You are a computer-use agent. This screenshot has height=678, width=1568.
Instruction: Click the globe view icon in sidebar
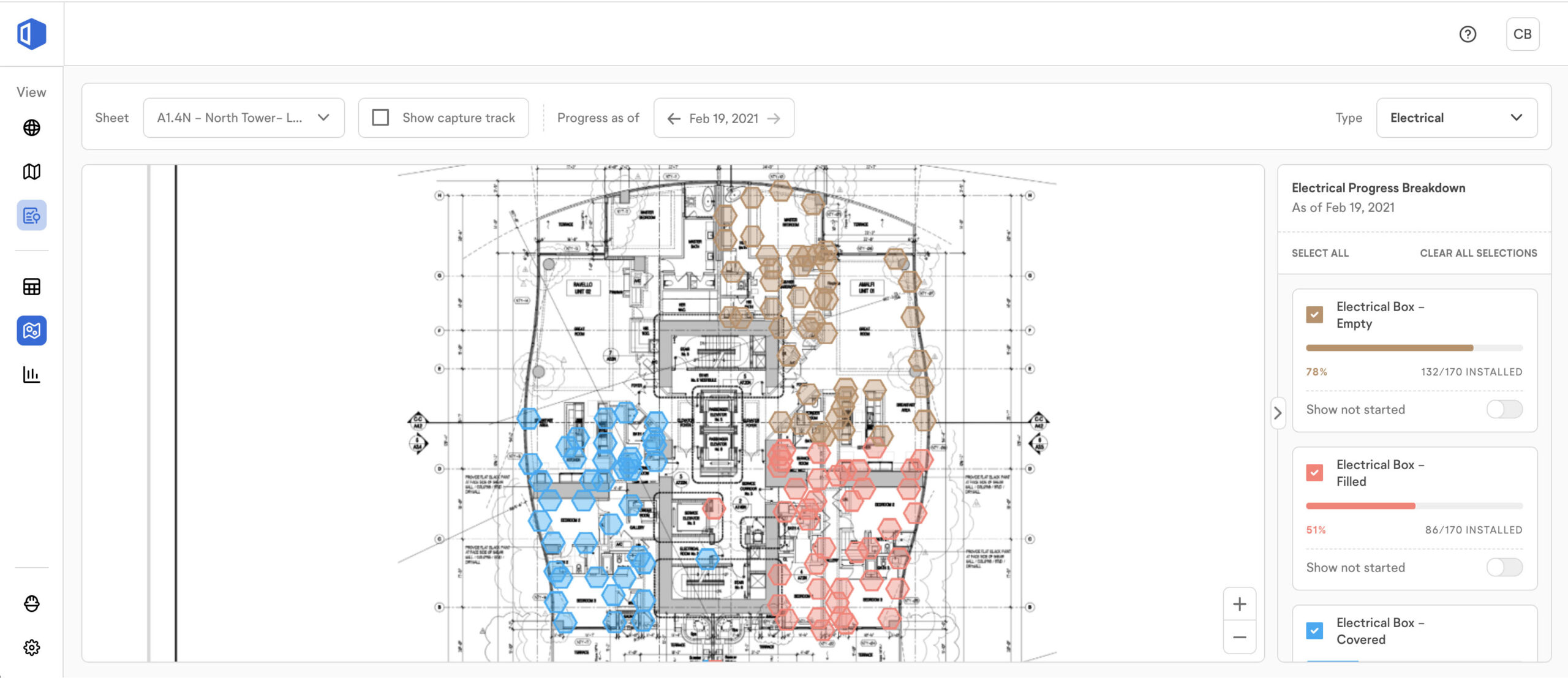[x=31, y=127]
